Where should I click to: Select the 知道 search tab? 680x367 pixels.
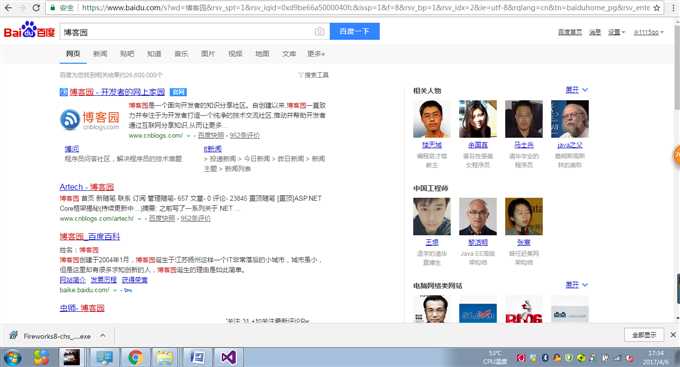(x=154, y=54)
